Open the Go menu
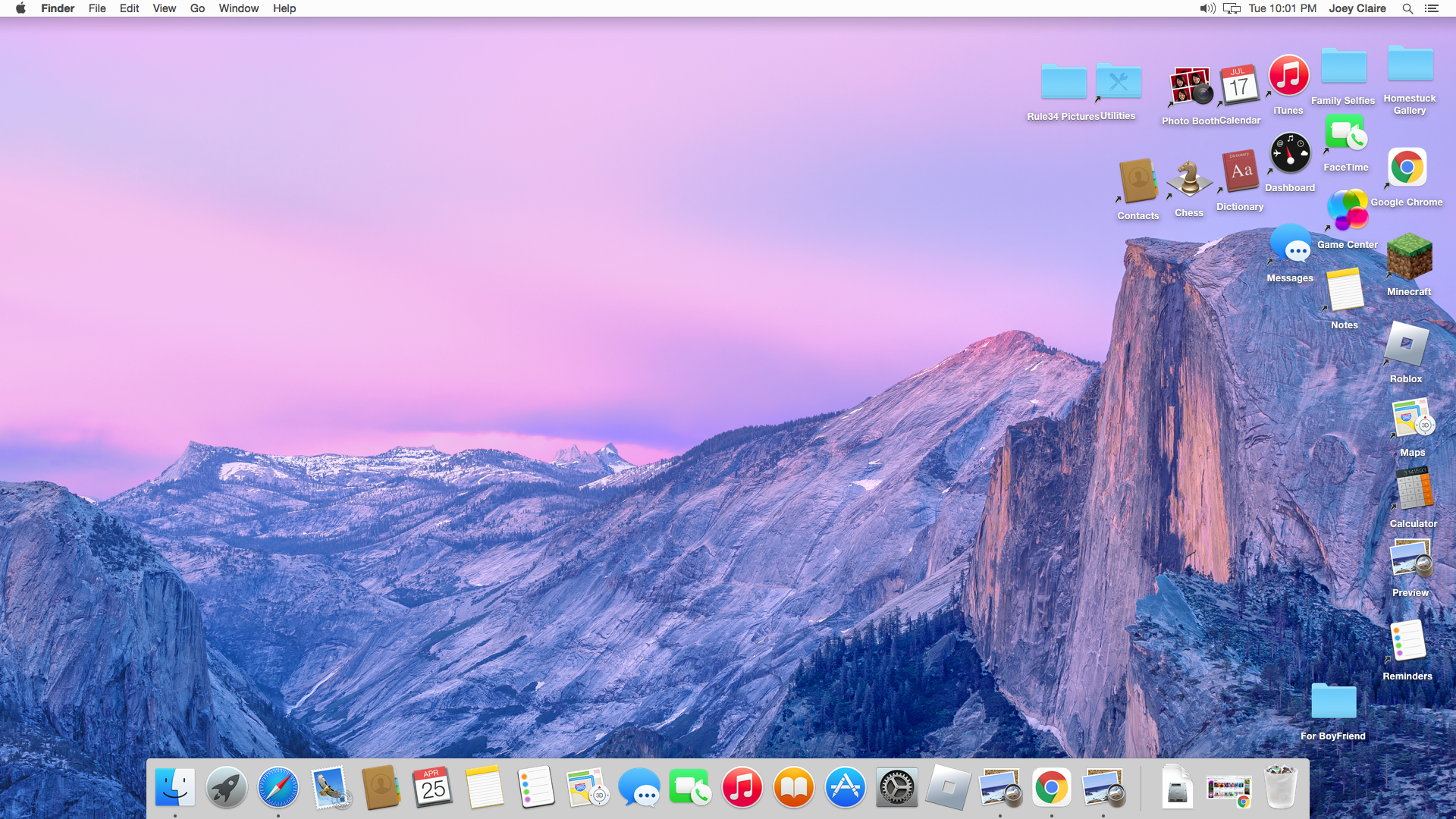This screenshot has width=1456, height=819. point(197,8)
